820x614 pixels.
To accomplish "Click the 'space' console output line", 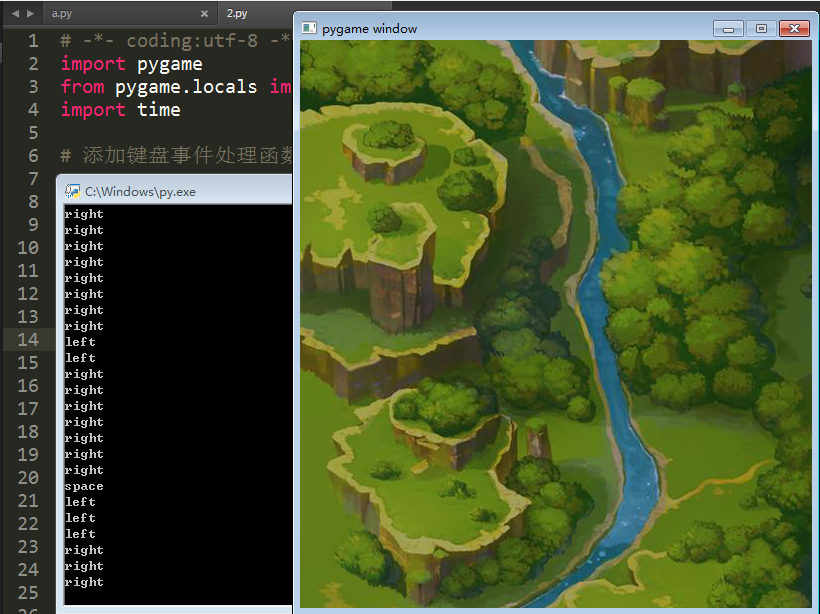I will pos(84,486).
